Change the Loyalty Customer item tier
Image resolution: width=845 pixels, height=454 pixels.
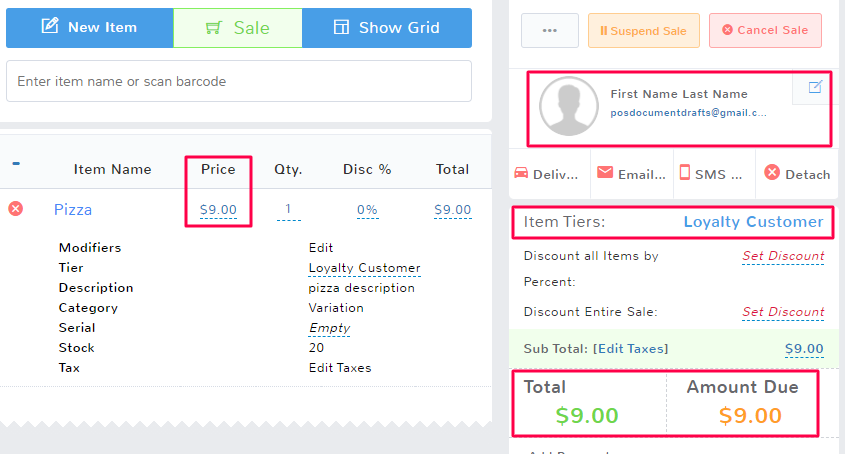click(x=753, y=222)
